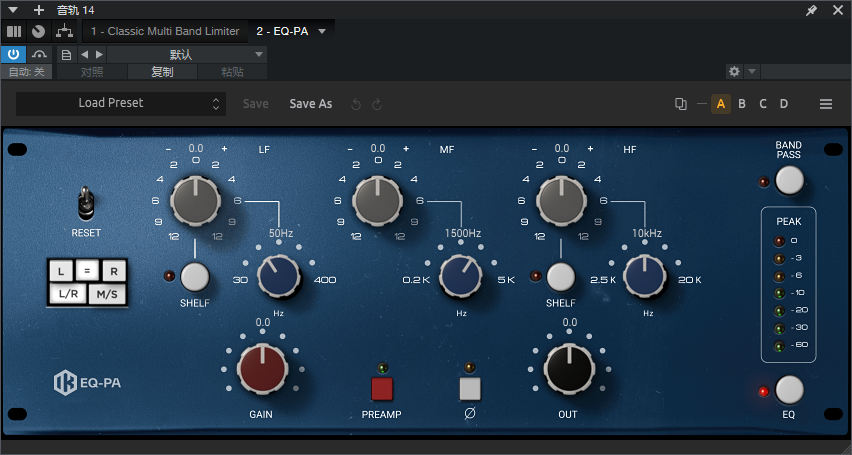Toggle the EQ on/off button
This screenshot has height=455, width=852.
coord(789,390)
